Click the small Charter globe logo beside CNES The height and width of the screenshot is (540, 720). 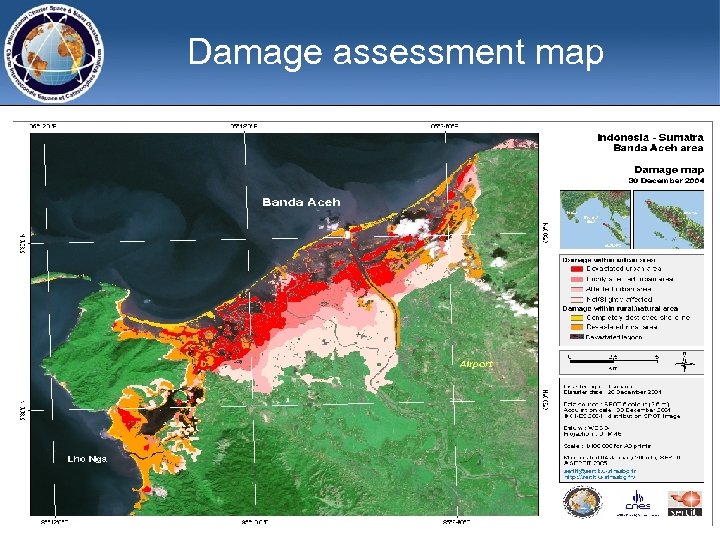(582, 502)
